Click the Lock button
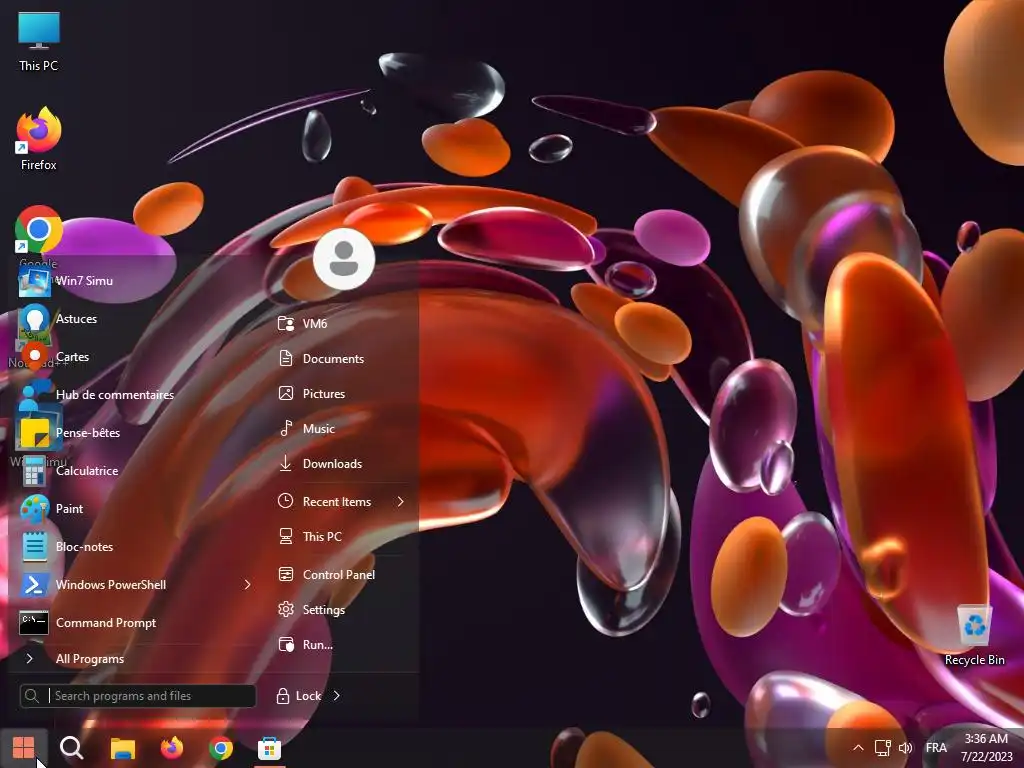 click(x=299, y=696)
